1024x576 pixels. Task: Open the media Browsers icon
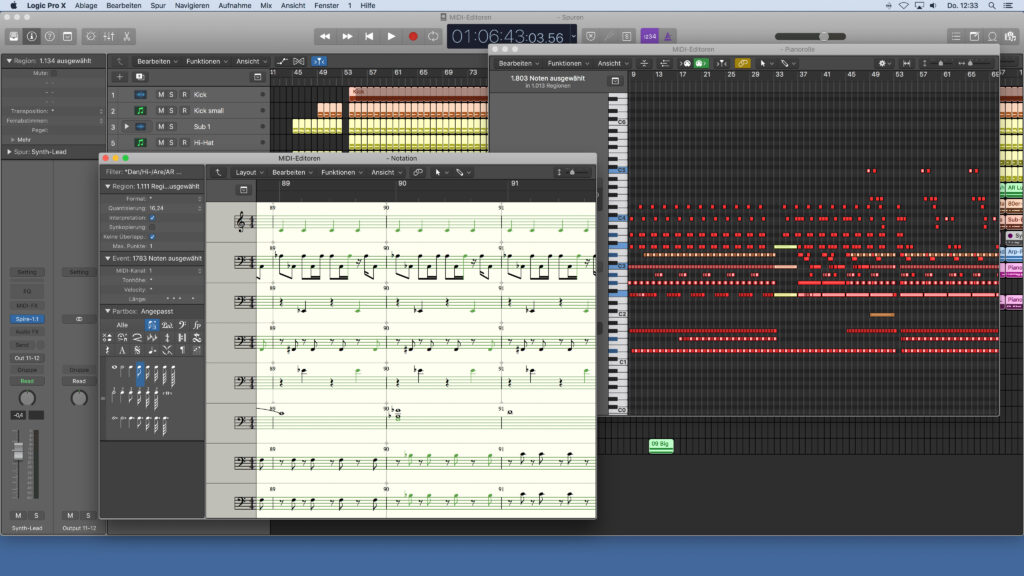pos(1010,37)
